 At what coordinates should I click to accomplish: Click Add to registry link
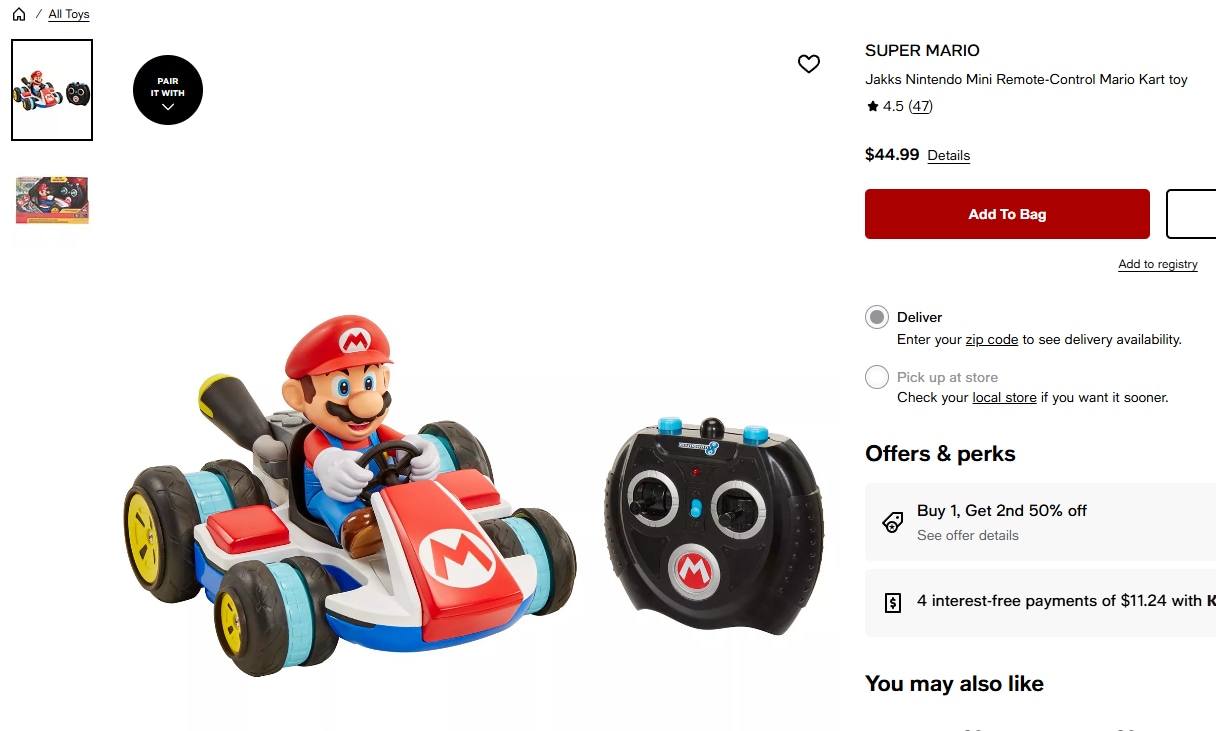[x=1157, y=264]
